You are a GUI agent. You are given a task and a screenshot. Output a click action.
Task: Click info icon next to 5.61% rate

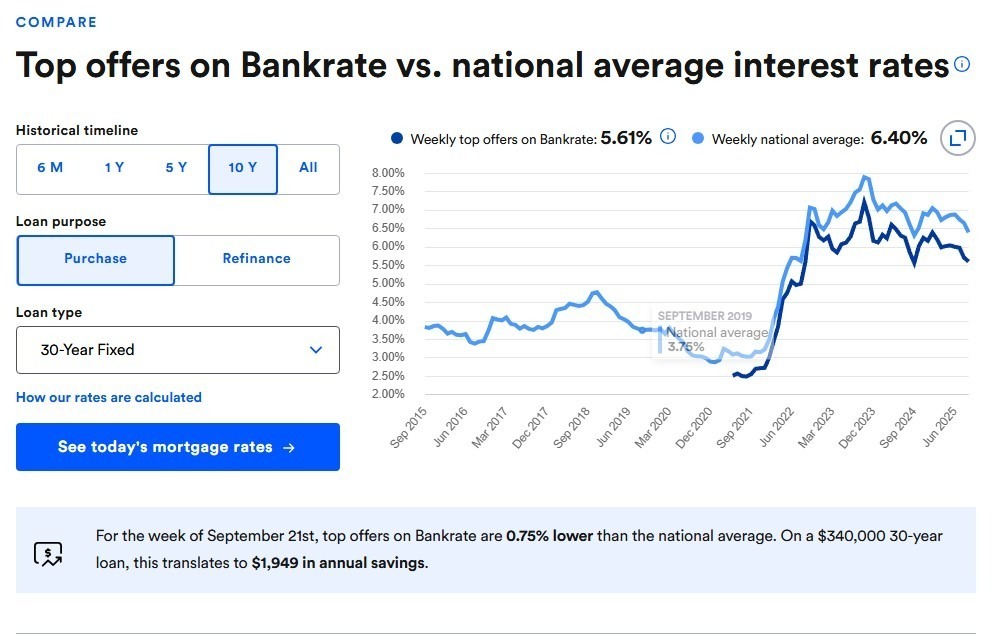tap(668, 137)
